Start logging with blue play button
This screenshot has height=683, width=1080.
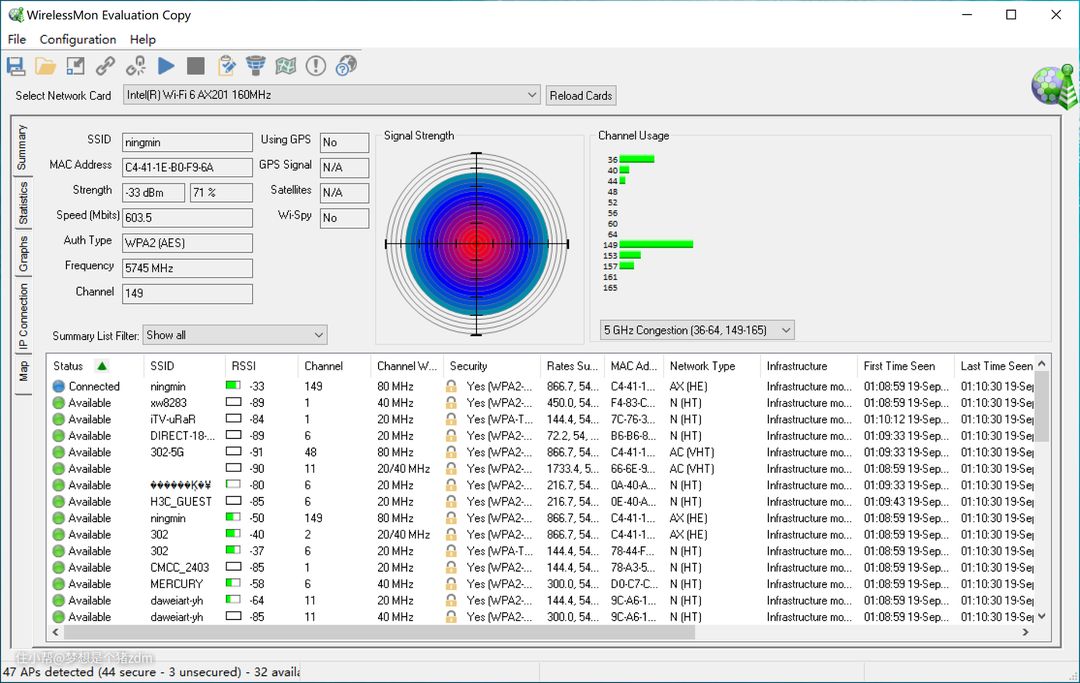166,66
